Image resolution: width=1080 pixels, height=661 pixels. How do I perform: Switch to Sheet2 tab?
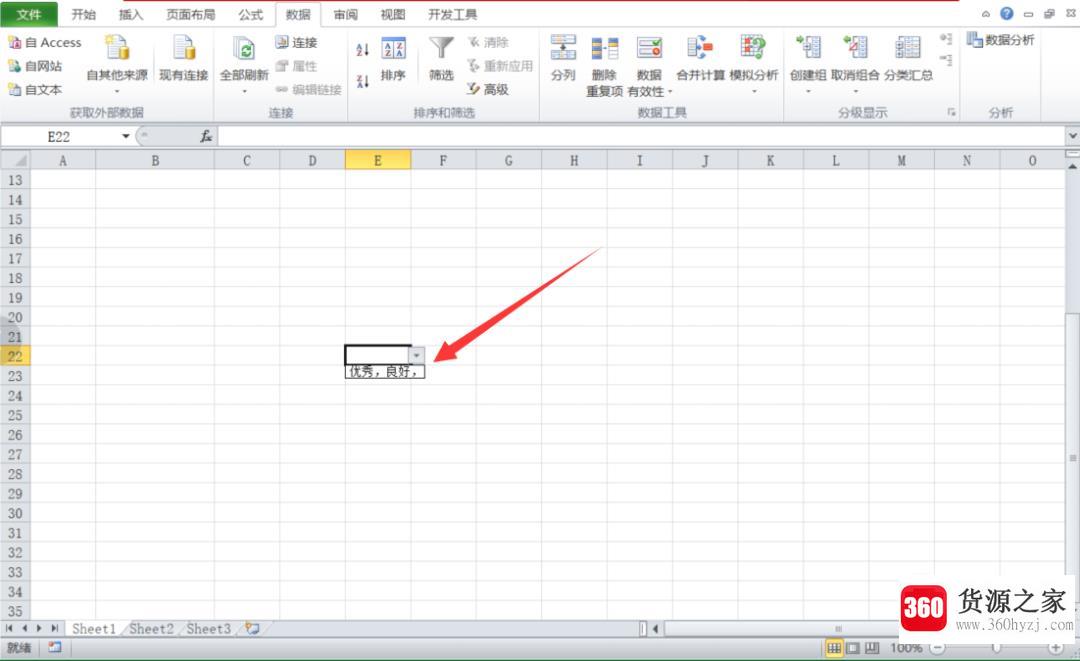pyautogui.click(x=152, y=629)
